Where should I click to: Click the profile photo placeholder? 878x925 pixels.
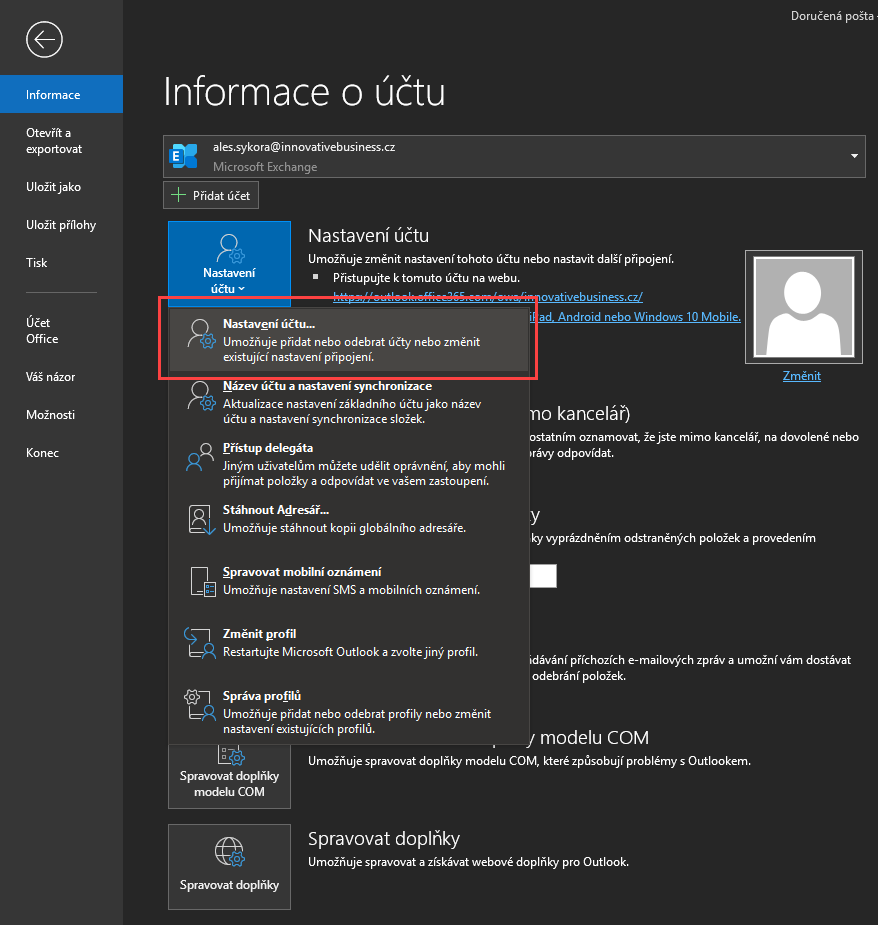[804, 307]
